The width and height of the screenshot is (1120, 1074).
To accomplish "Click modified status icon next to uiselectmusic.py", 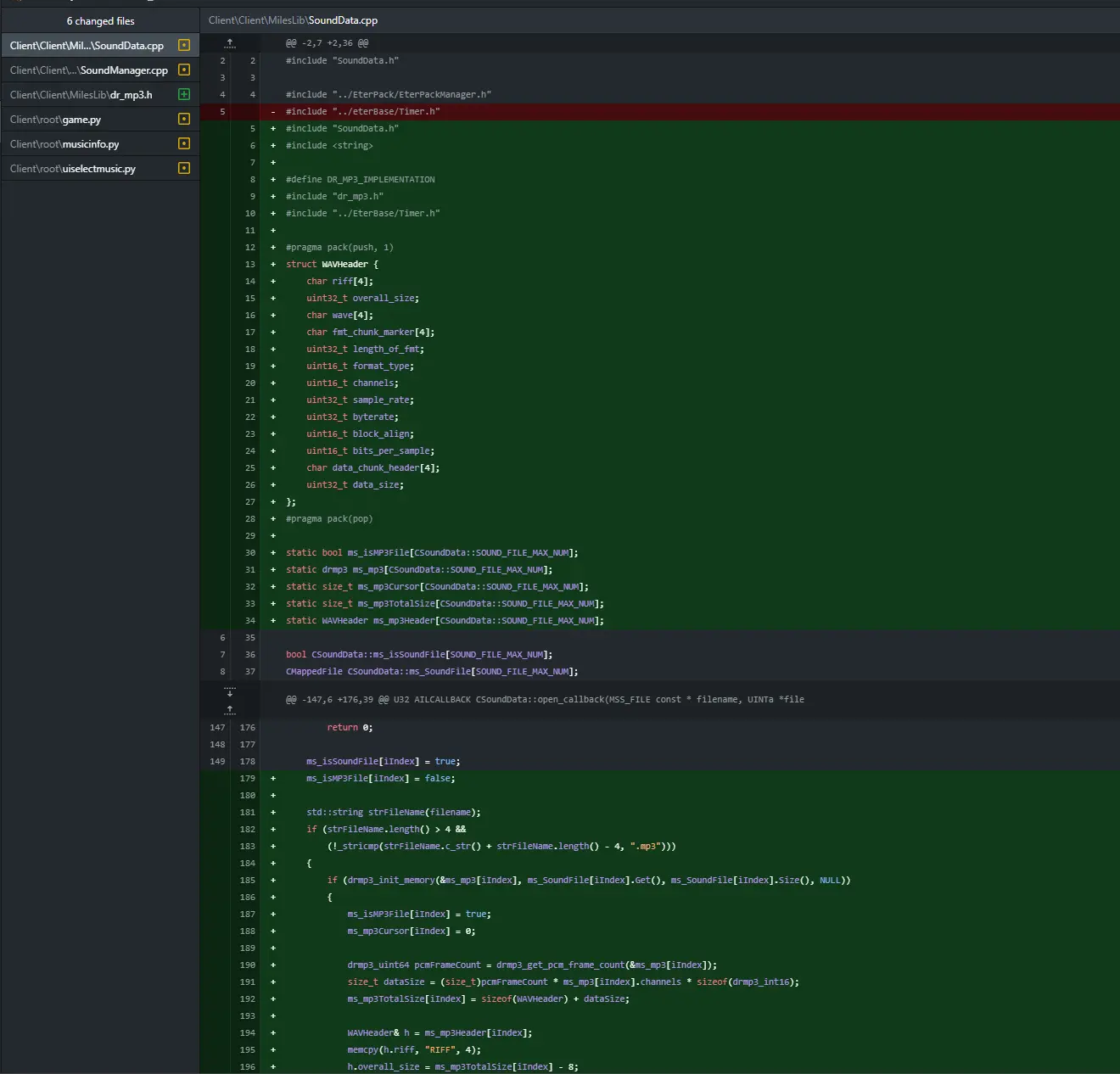I will [184, 168].
